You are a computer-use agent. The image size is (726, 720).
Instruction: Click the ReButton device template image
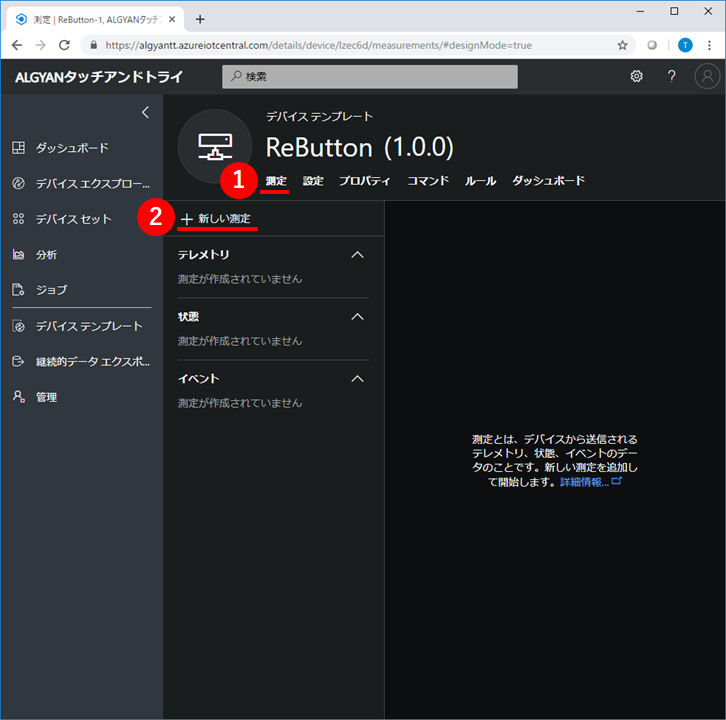(215, 146)
